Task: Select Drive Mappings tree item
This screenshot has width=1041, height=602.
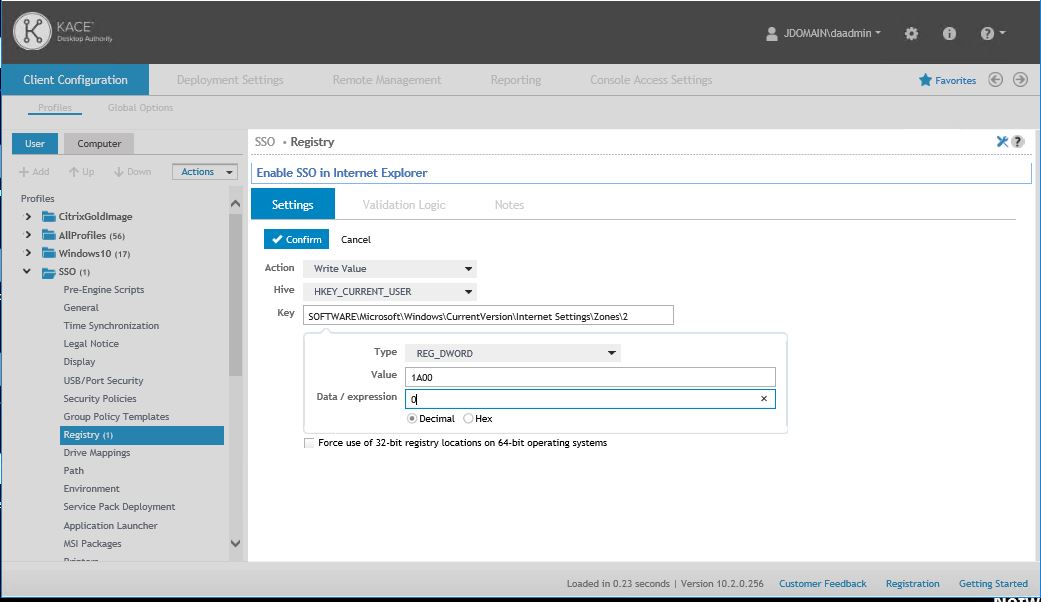Action: (97, 453)
